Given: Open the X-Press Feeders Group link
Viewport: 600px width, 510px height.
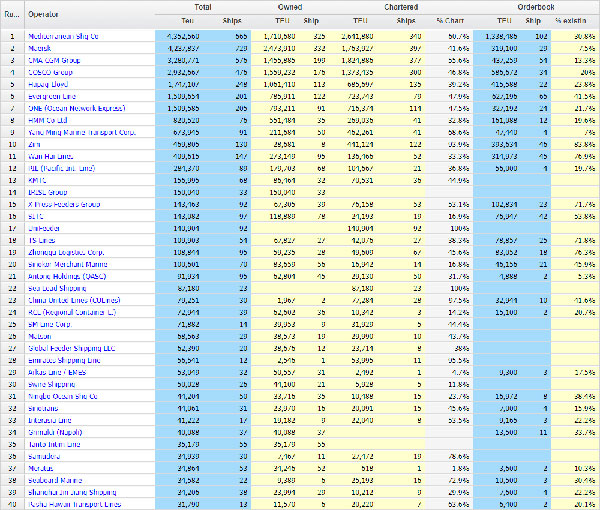Looking at the screenshot, I should pyautogui.click(x=64, y=204).
